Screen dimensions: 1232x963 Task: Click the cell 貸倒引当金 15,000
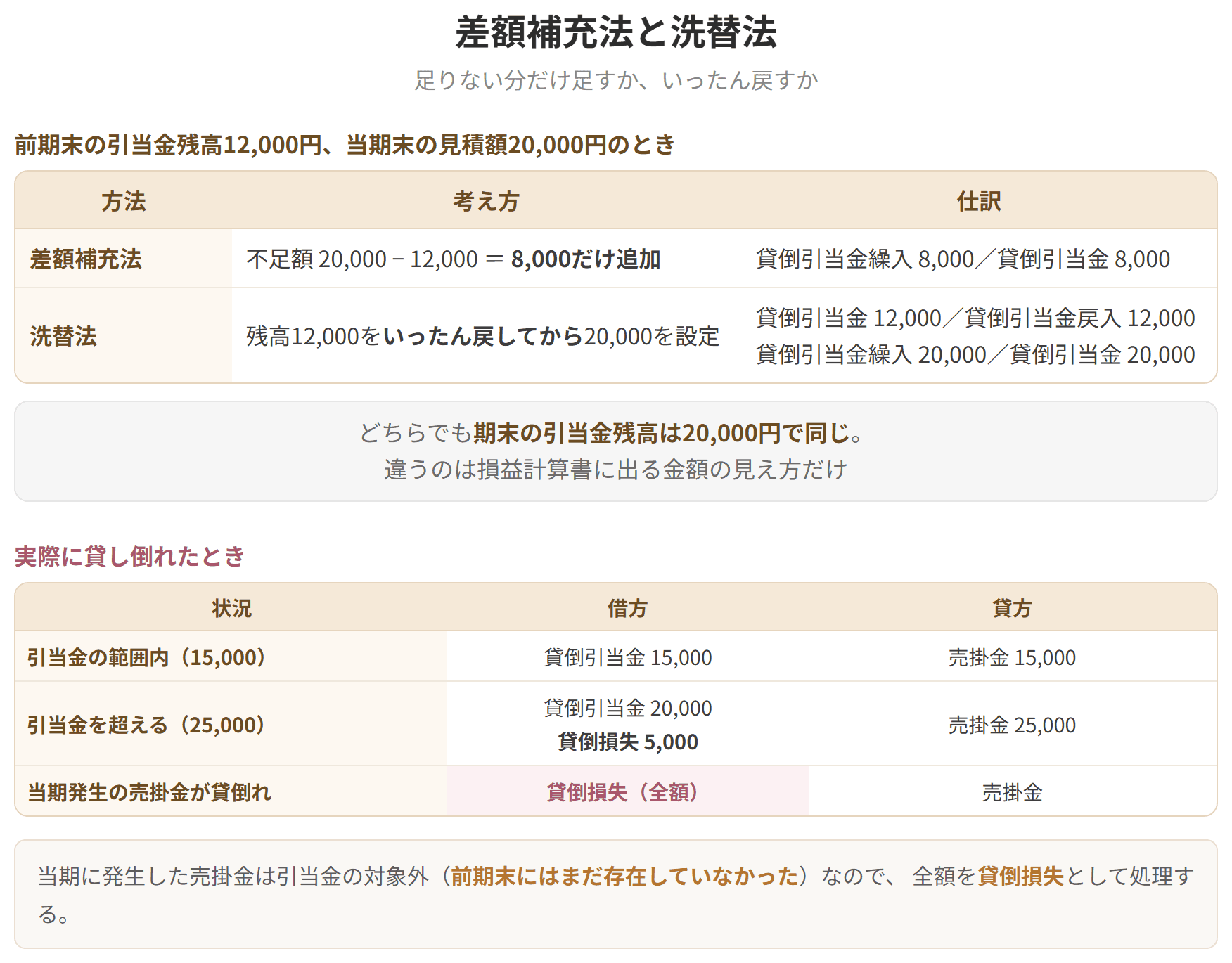(x=628, y=657)
